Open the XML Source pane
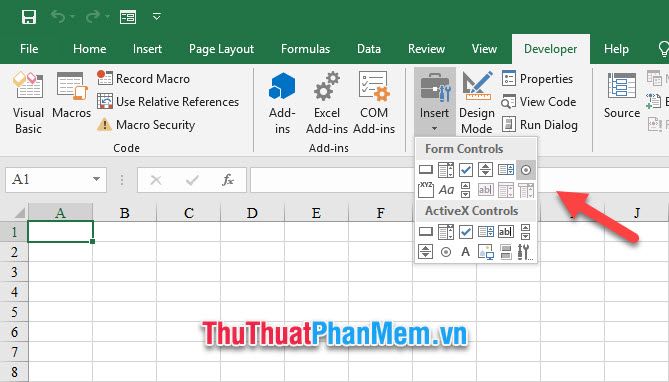The width and height of the screenshot is (669, 382). coord(622,96)
